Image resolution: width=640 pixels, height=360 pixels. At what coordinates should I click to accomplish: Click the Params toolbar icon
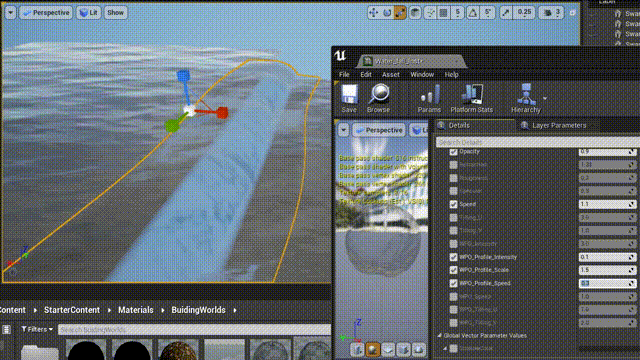(429, 94)
